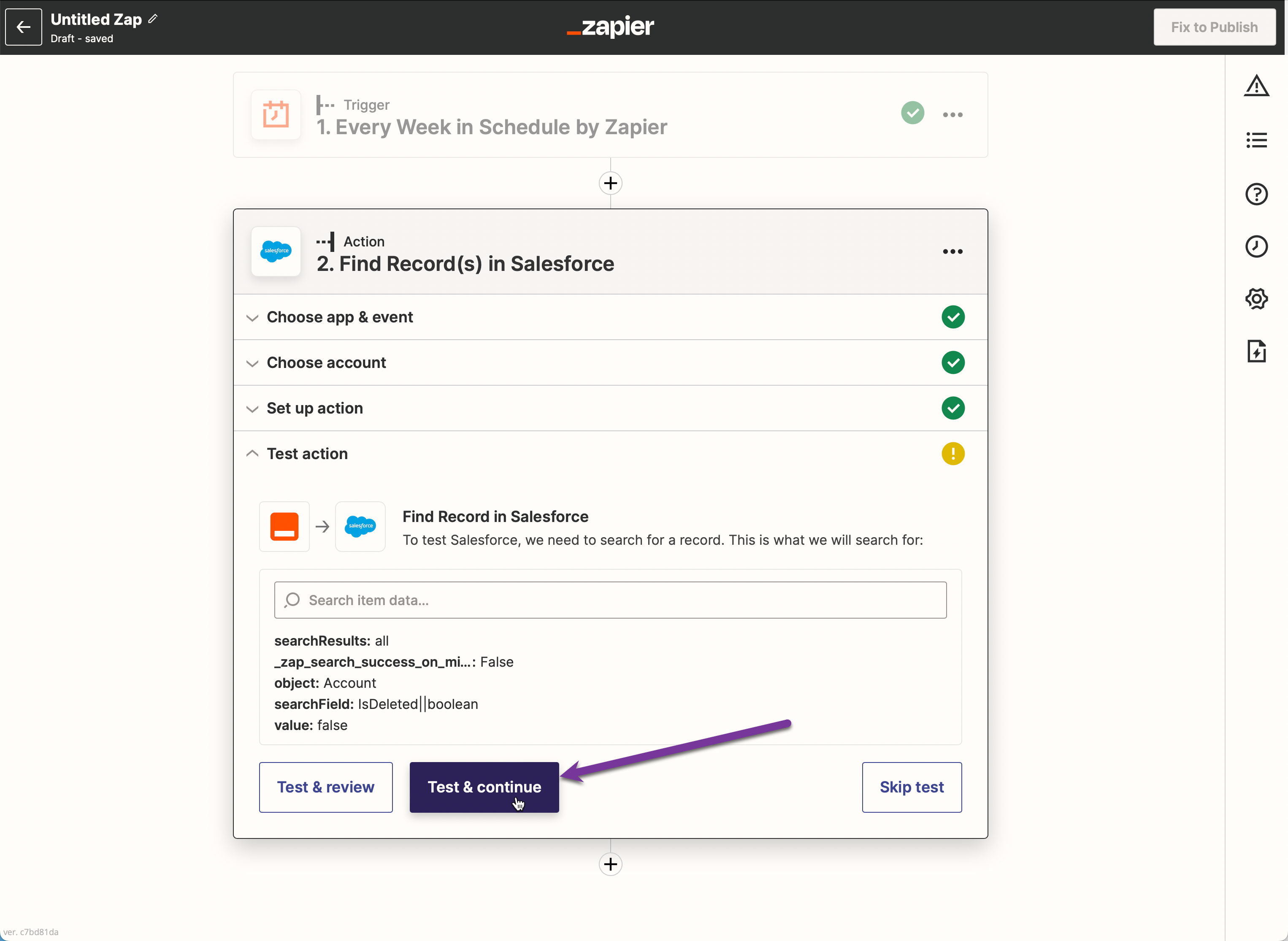This screenshot has height=941, width=1288.
Task: Click the version text ver. c7bd81da
Action: click(31, 932)
